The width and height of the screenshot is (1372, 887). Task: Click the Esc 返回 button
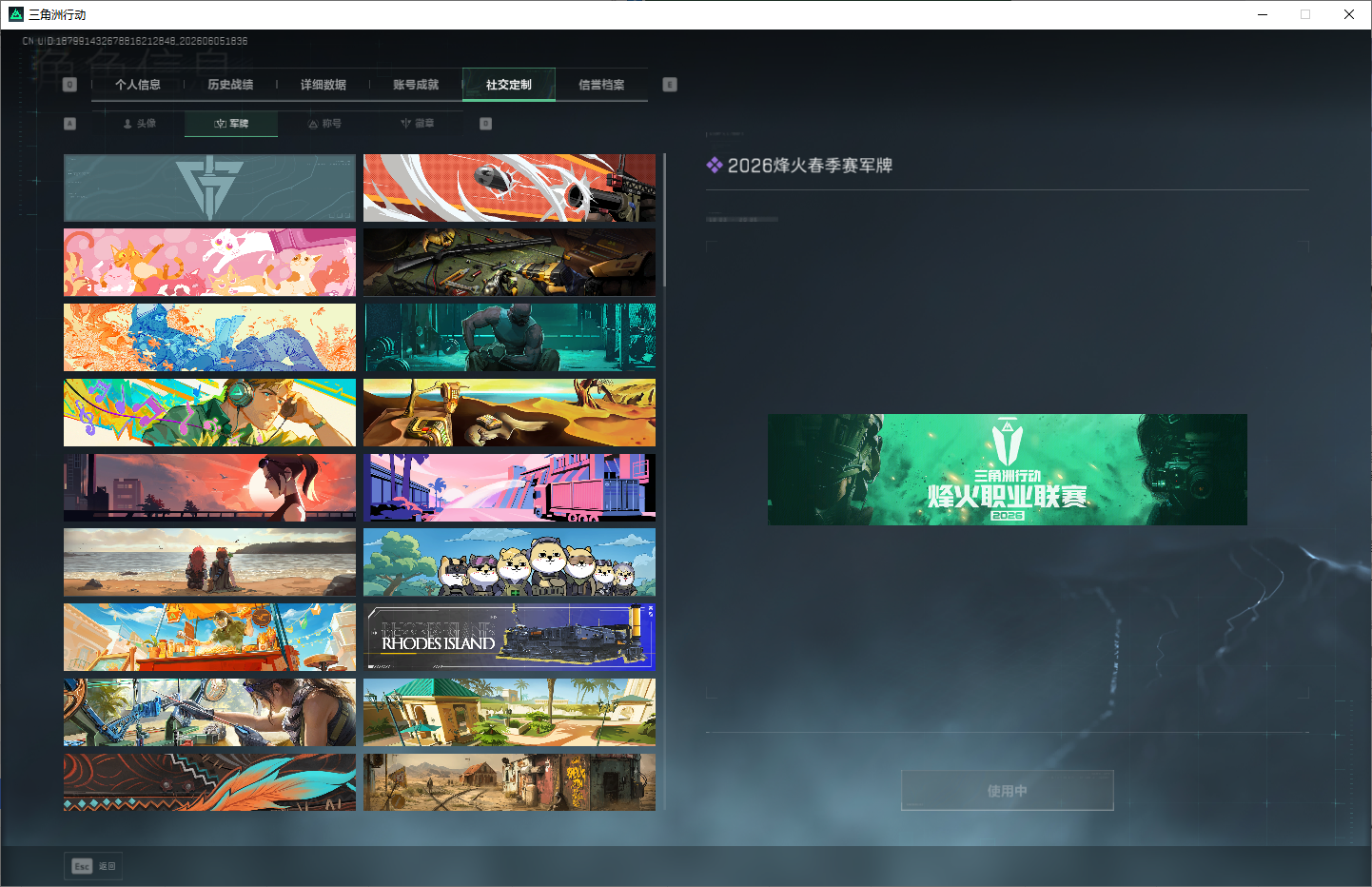pos(94,866)
